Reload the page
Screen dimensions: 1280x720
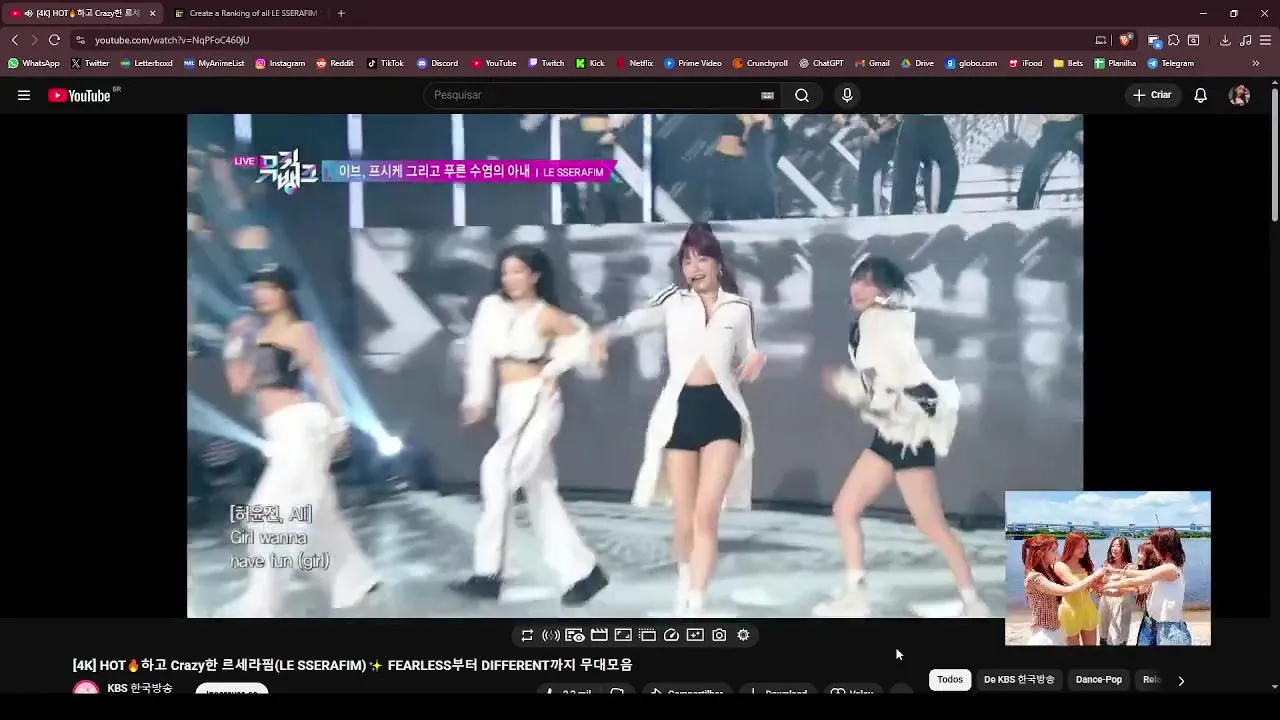(54, 40)
